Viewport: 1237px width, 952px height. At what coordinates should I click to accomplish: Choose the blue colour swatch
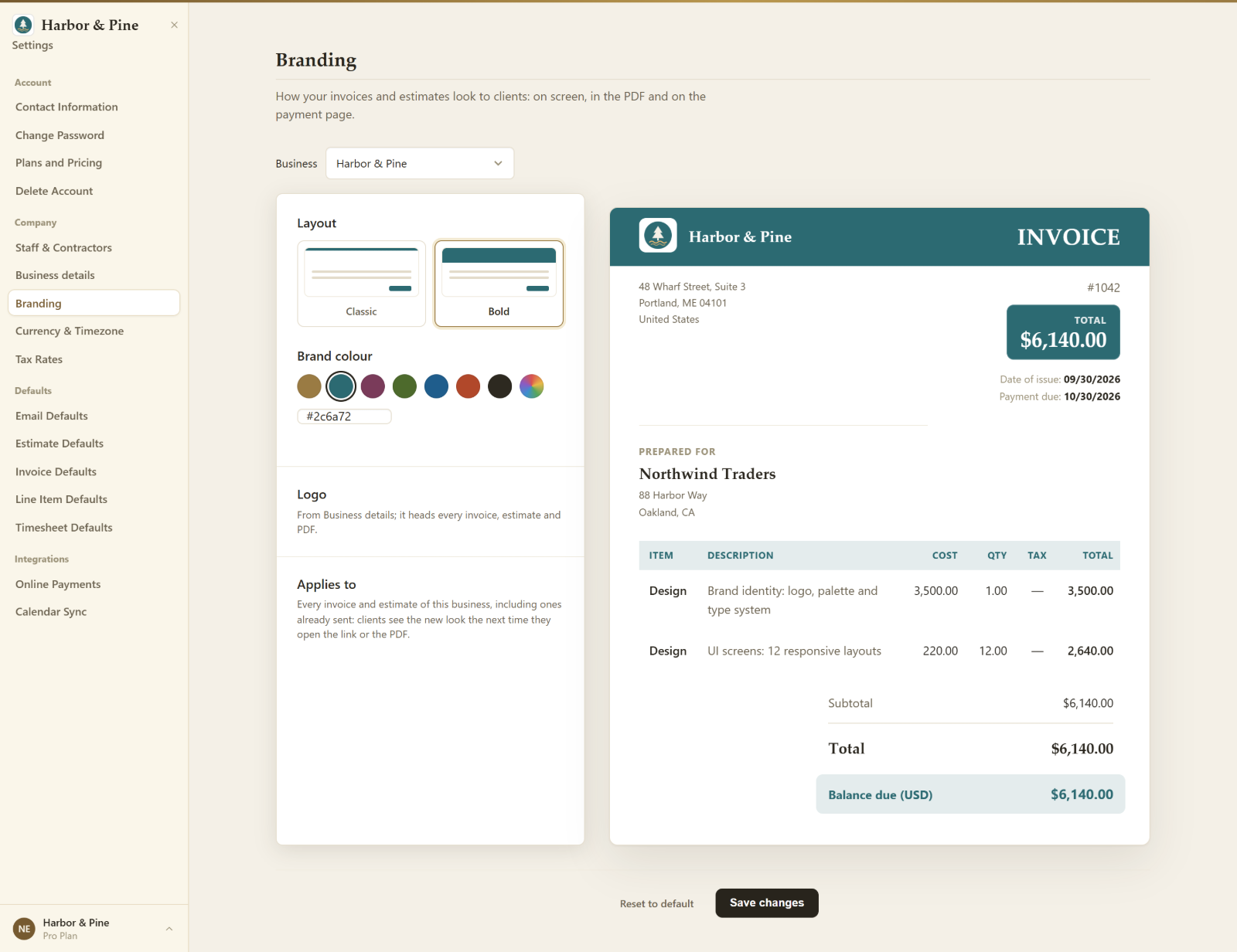click(x=436, y=386)
